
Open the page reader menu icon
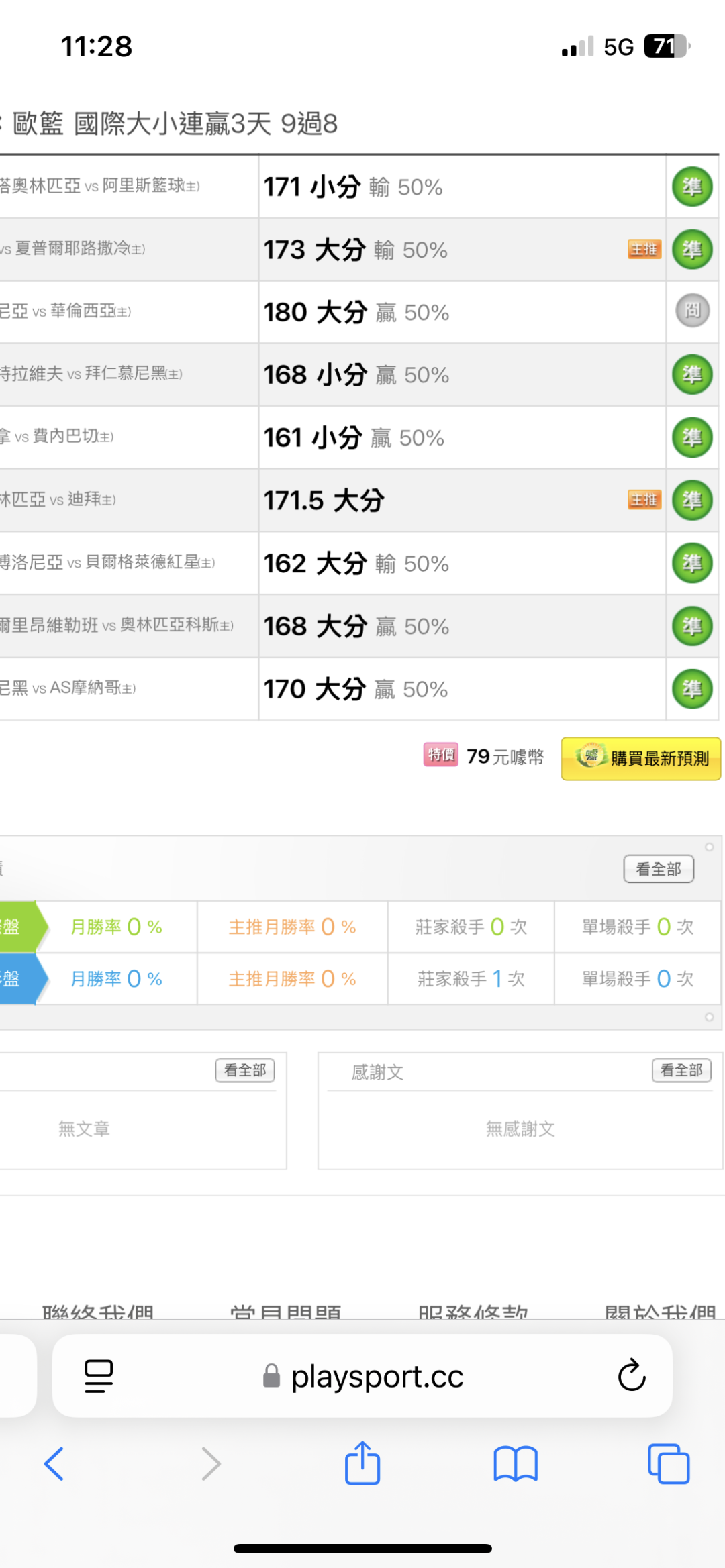pos(99,1375)
